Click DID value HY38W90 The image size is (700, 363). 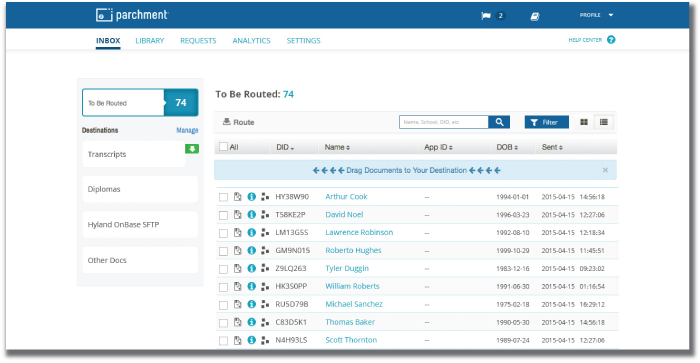[292, 196]
